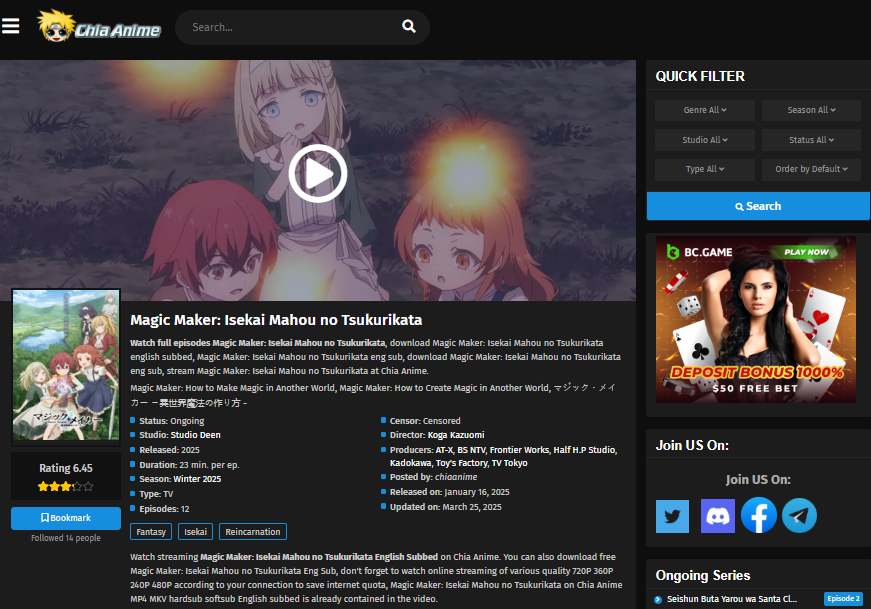
Task: Click the Released: 2025 entry
Action: 169,450
